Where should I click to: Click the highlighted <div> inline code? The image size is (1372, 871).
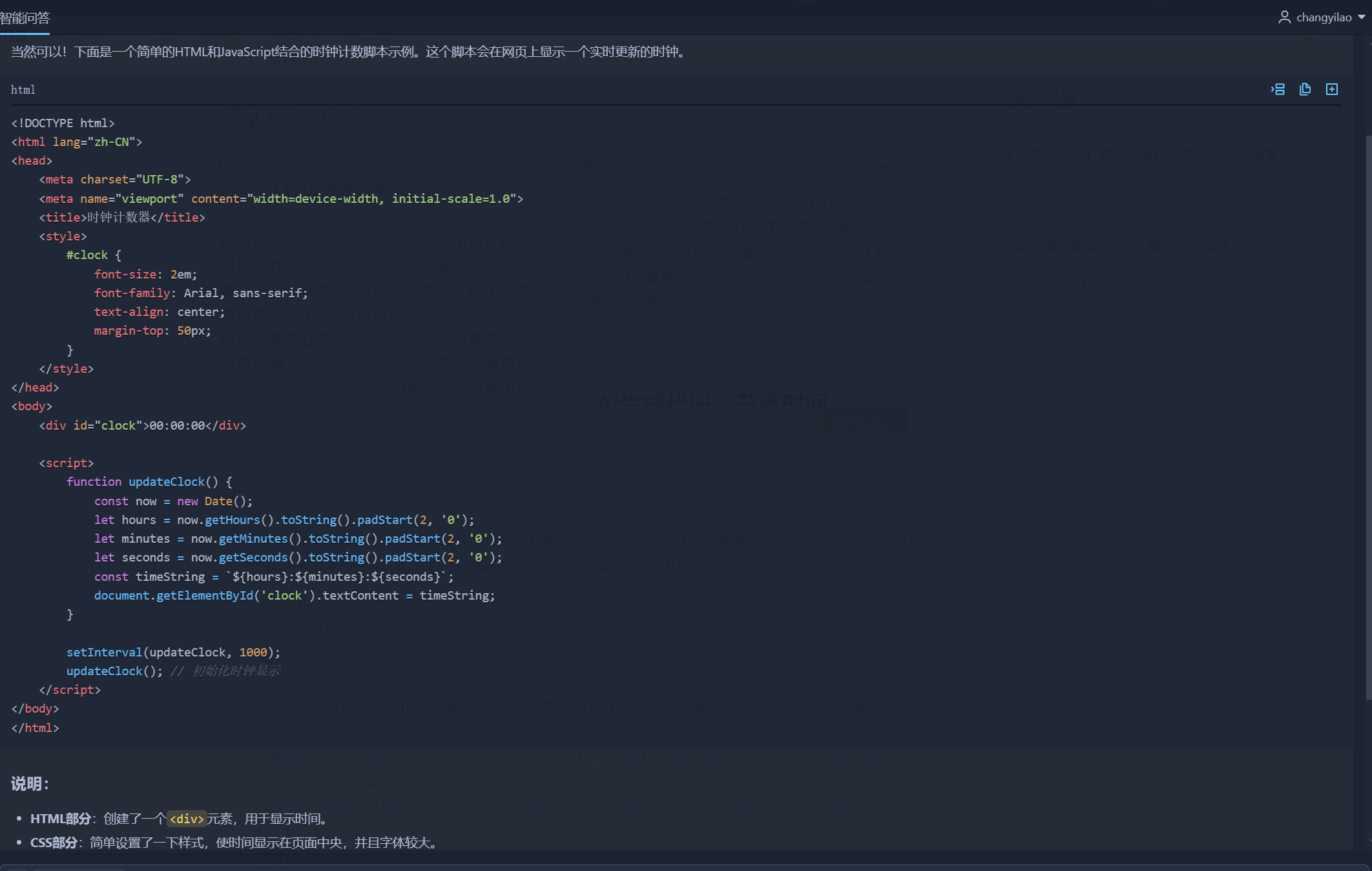(187, 819)
